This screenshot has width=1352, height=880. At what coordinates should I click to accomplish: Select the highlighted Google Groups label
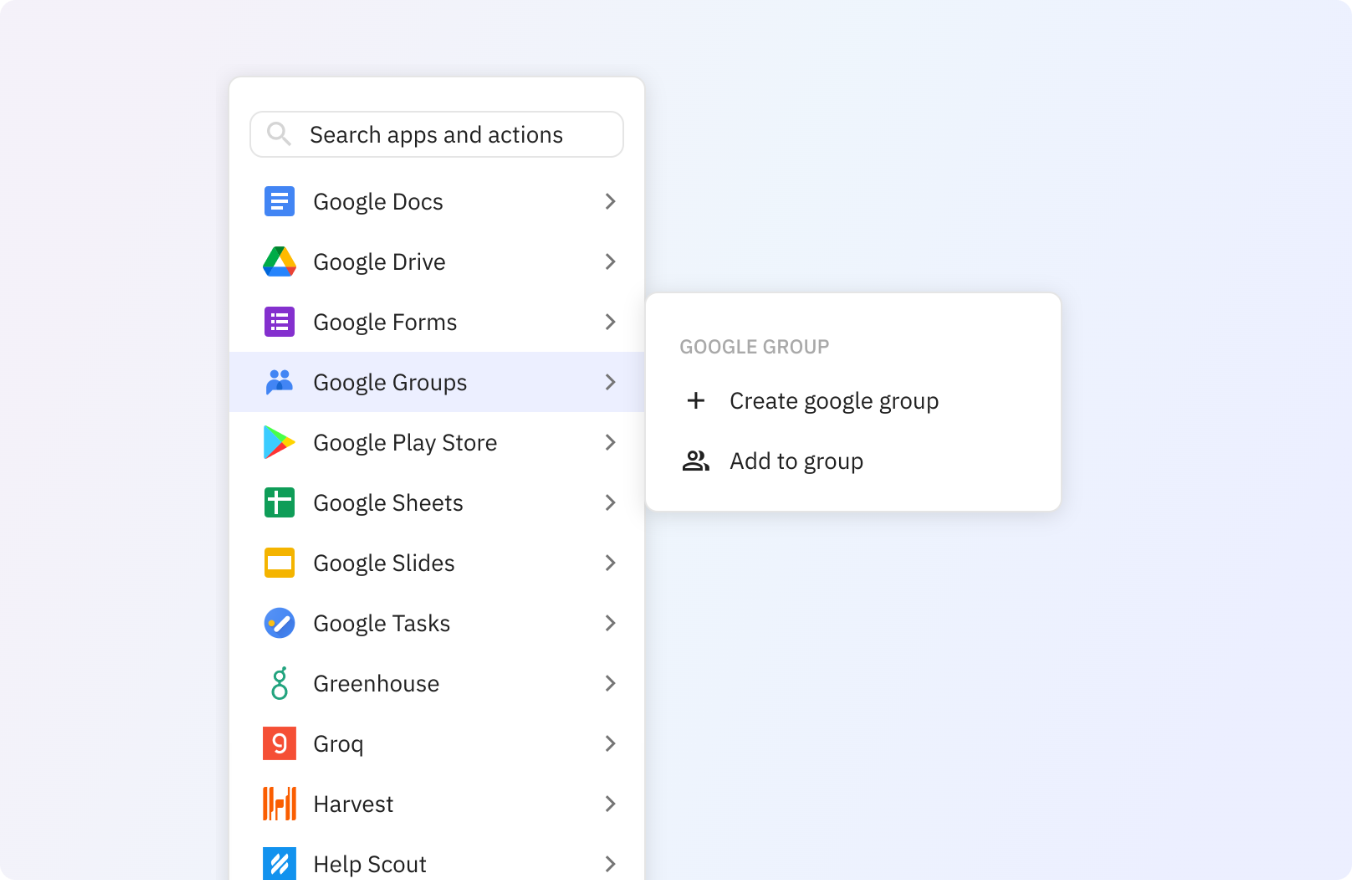tap(390, 383)
